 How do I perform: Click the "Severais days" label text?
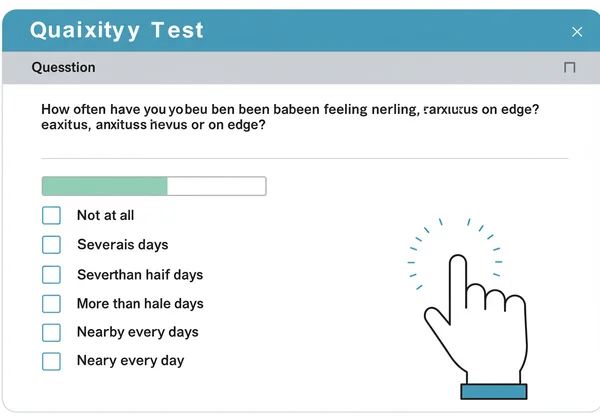[x=122, y=244]
